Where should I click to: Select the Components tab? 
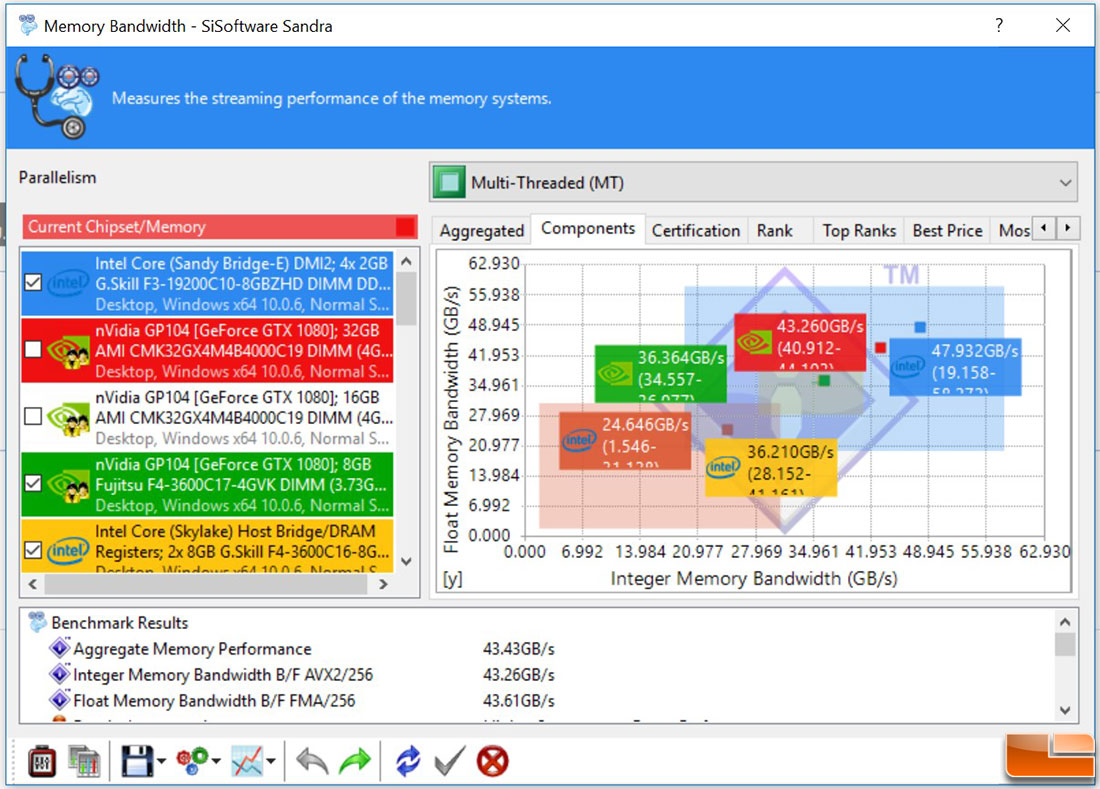pyautogui.click(x=588, y=229)
